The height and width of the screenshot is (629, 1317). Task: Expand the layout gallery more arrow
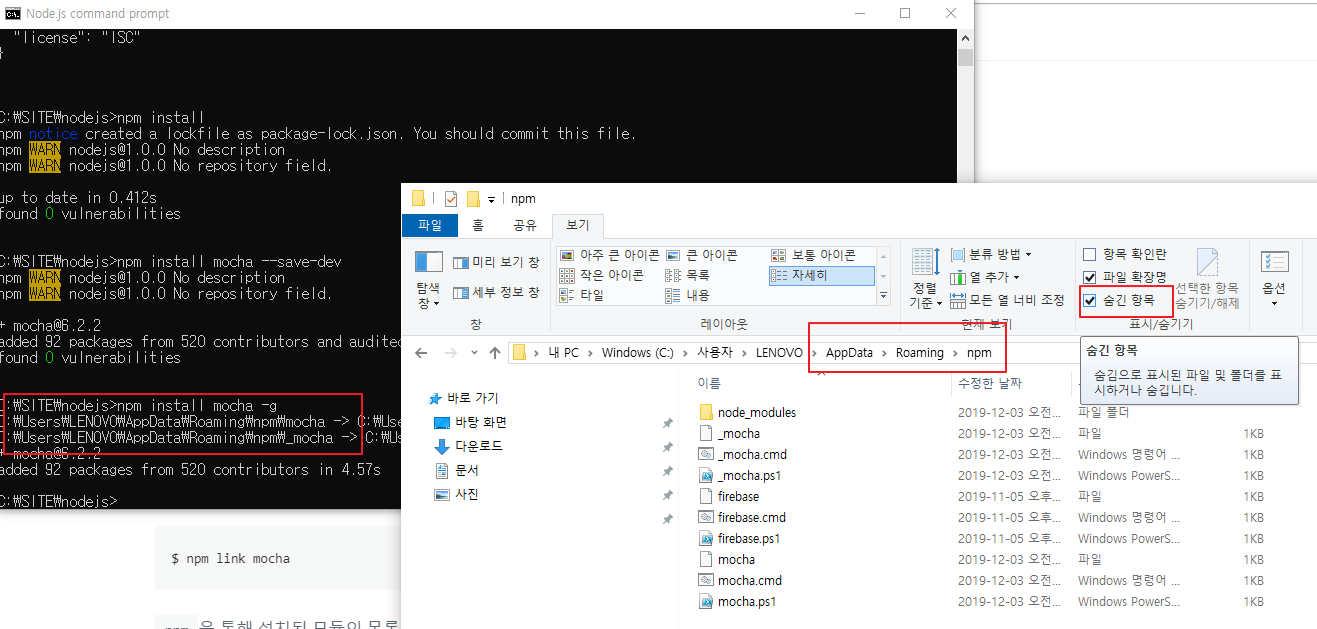[883, 296]
